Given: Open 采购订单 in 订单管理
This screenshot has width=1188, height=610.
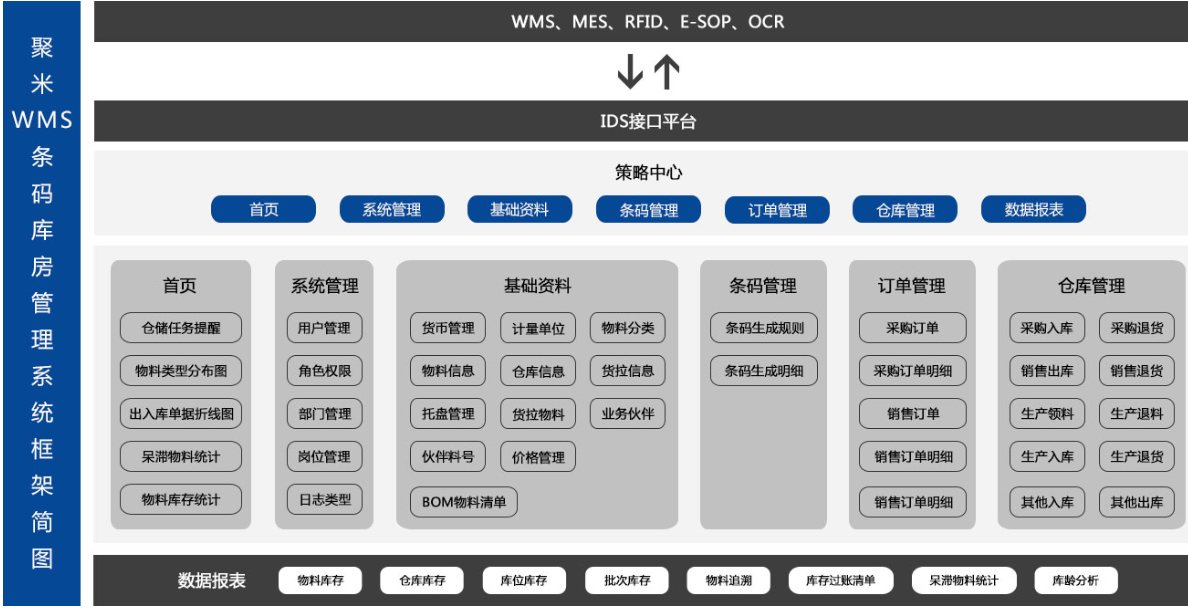Looking at the screenshot, I should pos(912,328).
